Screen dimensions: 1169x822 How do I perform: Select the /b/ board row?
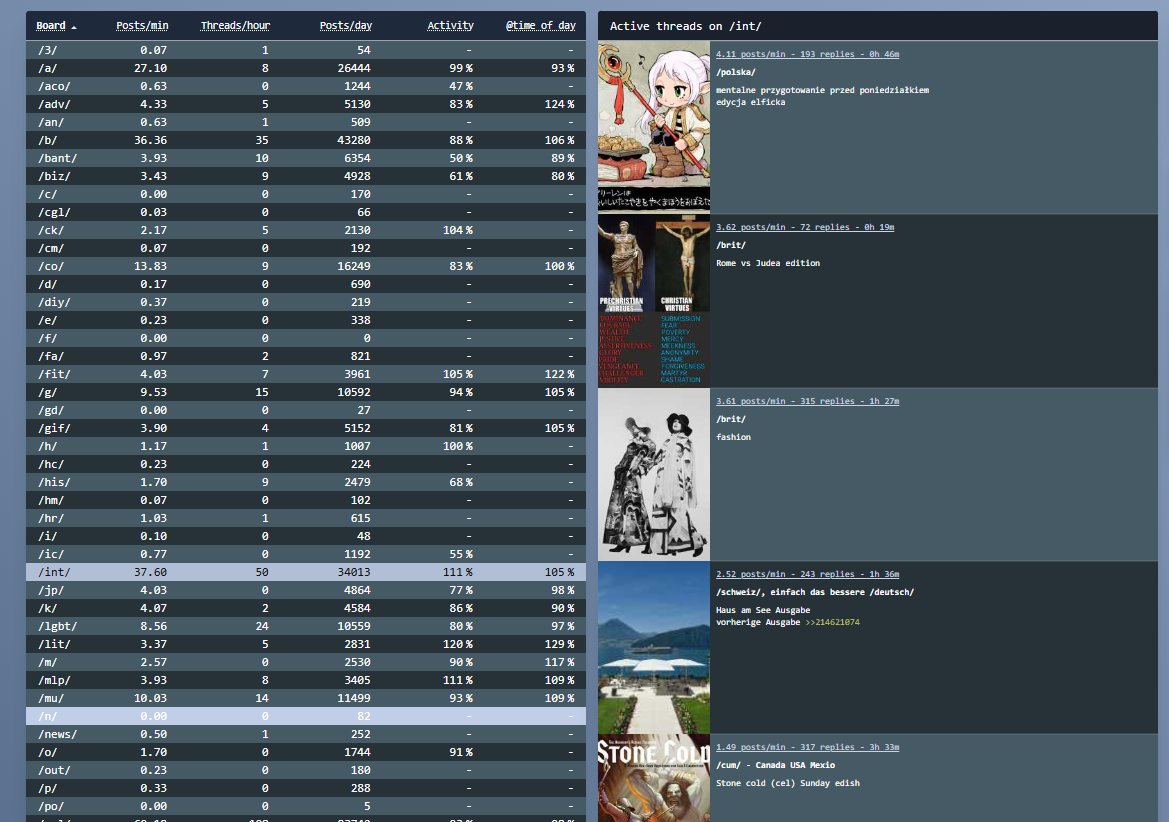[306, 140]
